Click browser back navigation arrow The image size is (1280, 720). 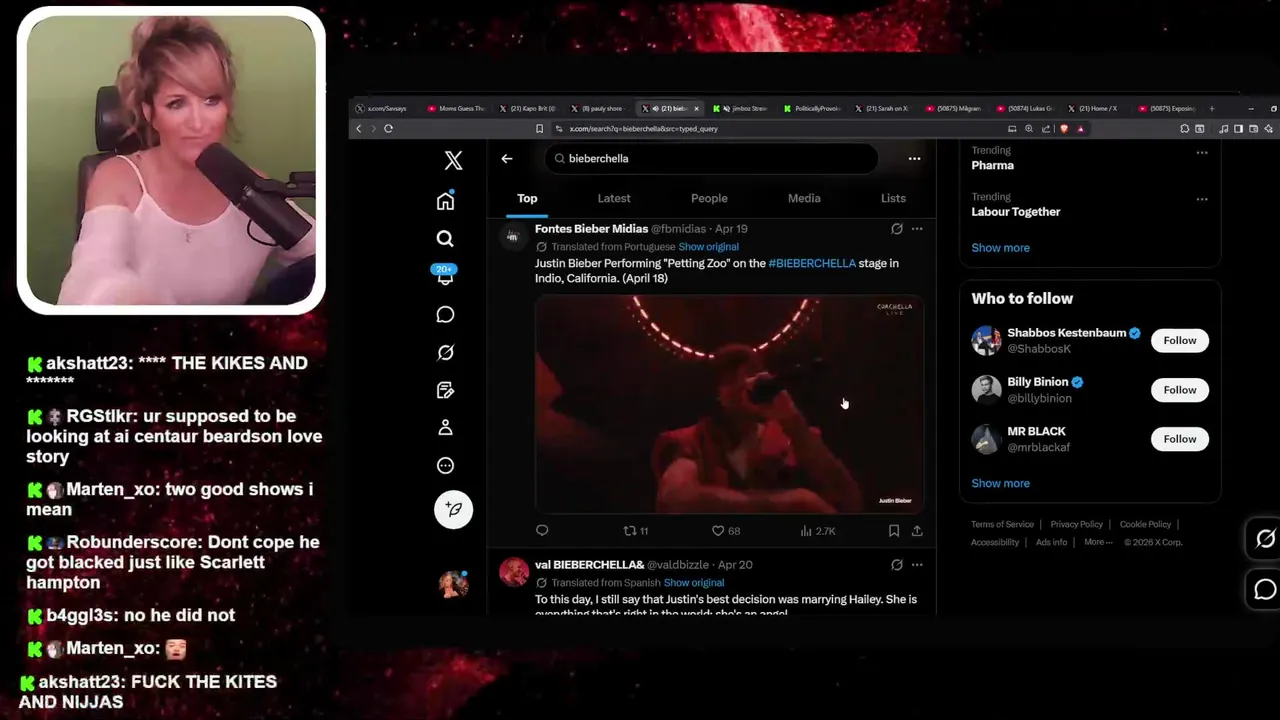click(358, 128)
